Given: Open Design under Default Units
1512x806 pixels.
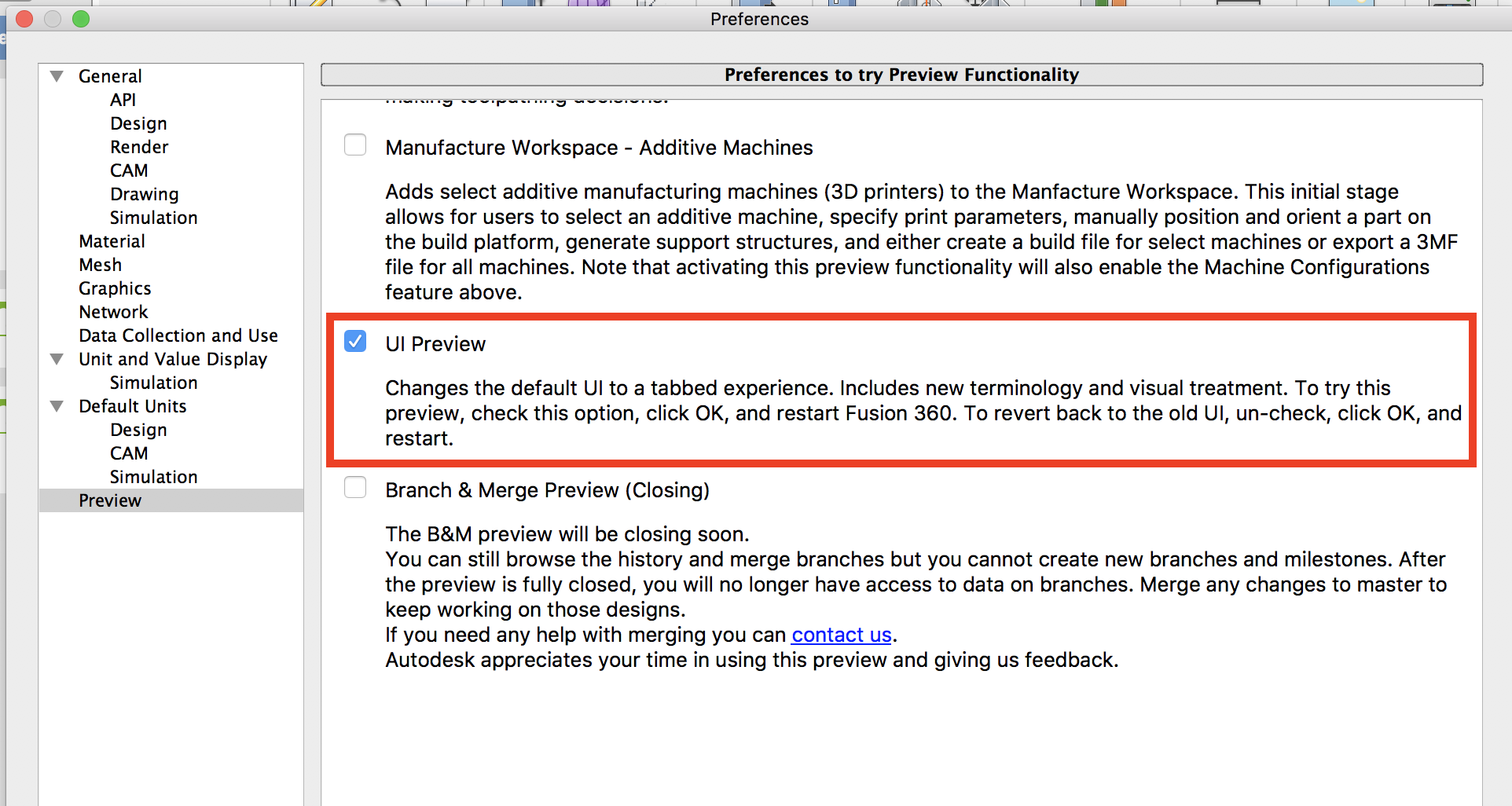Looking at the screenshot, I should click(138, 430).
